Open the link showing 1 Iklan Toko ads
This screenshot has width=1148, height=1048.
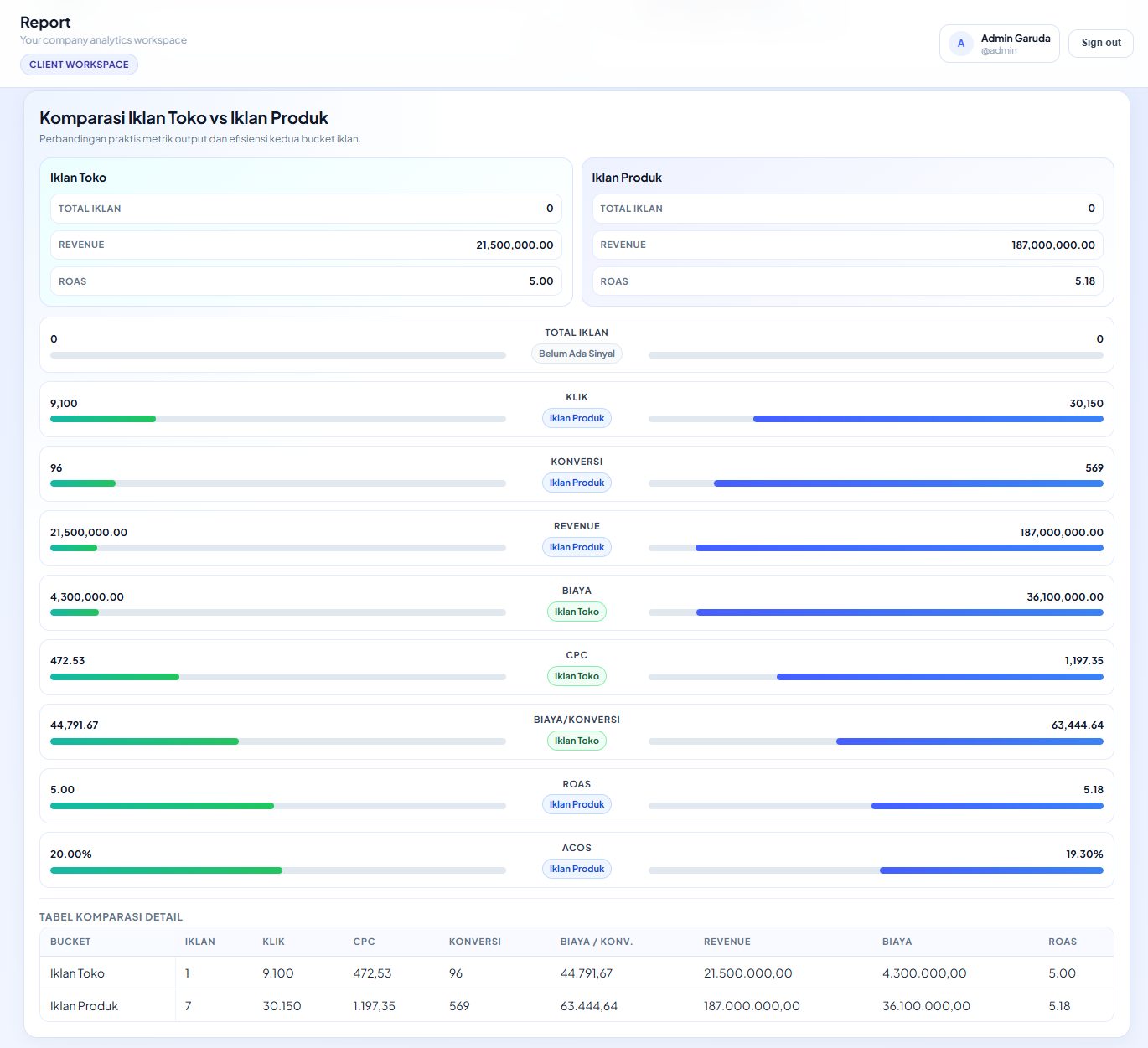tap(187, 973)
